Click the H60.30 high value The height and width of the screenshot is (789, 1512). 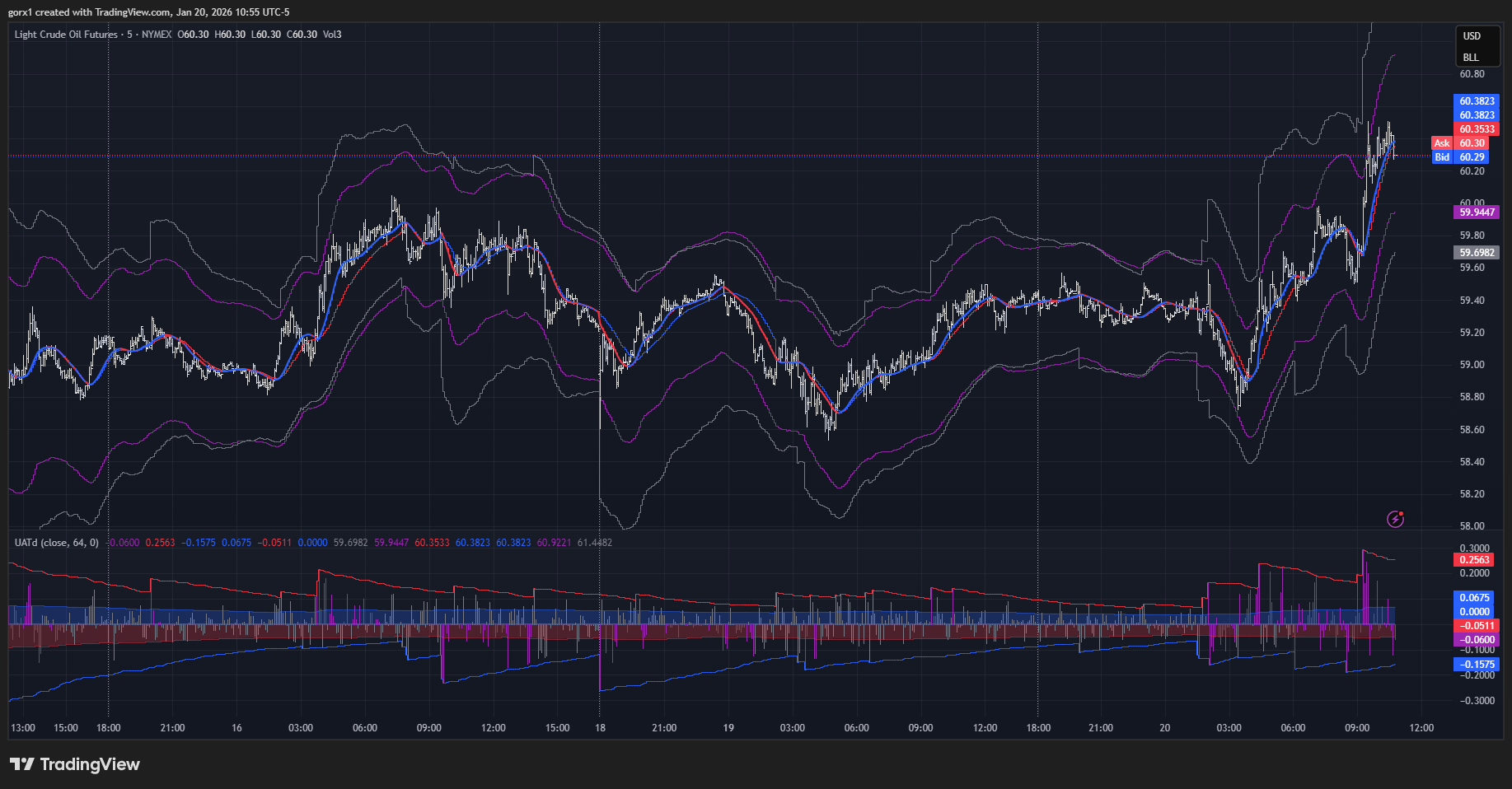pos(230,35)
